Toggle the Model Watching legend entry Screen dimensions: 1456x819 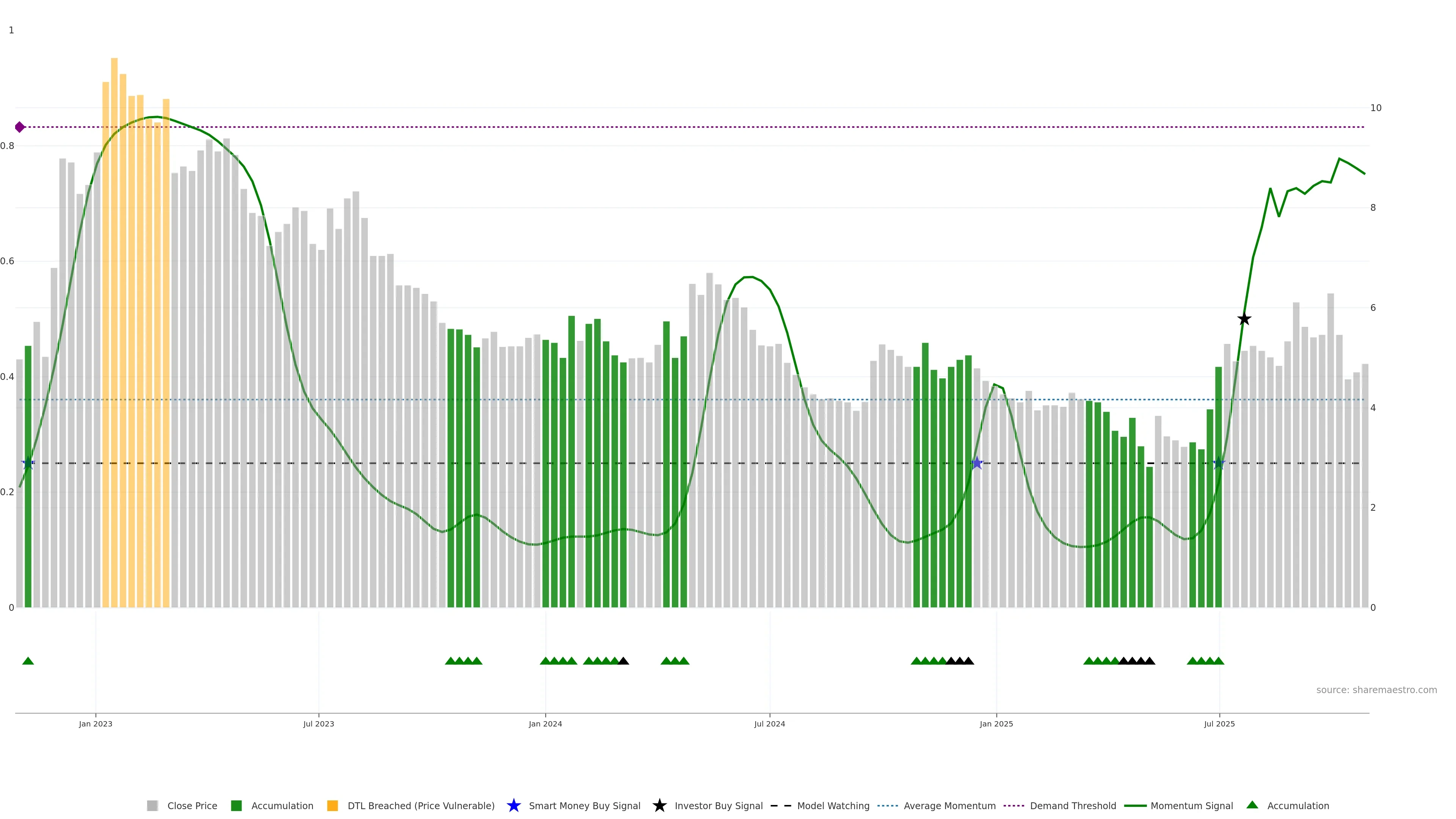coord(833,805)
